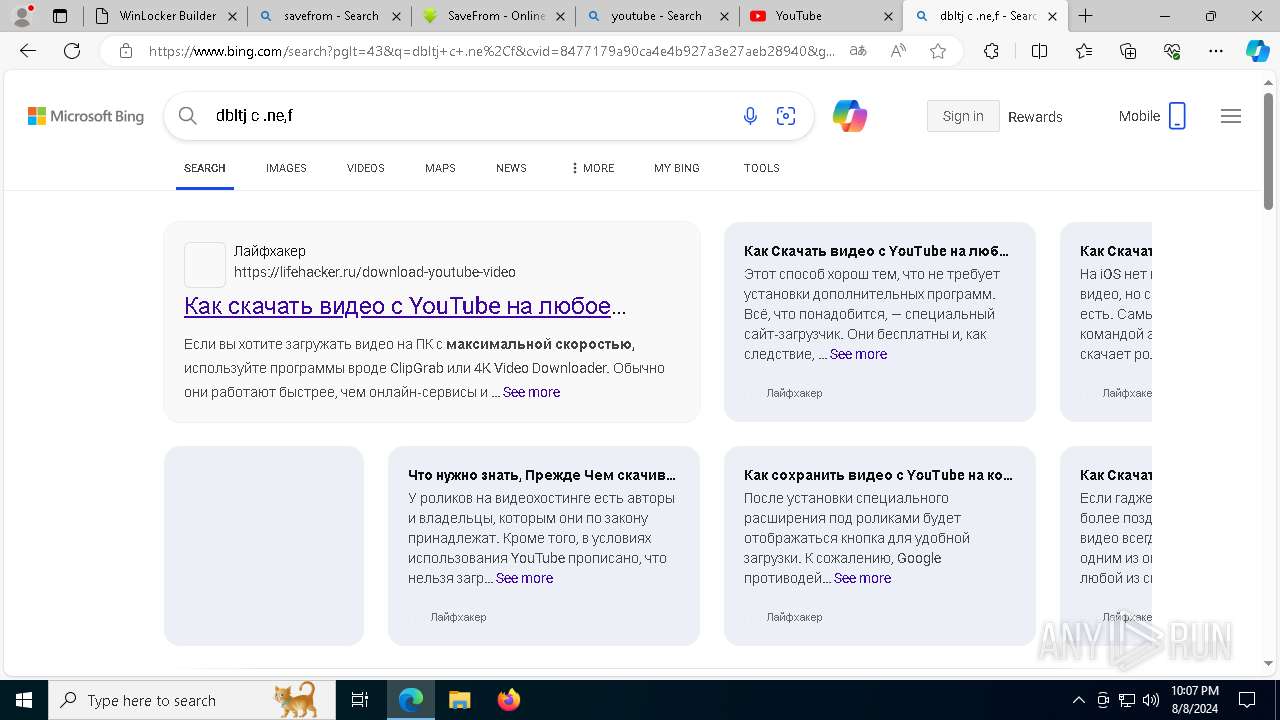Image resolution: width=1280 pixels, height=720 pixels.
Task: Open a new browser tab with plus
Action: pos(1086,16)
